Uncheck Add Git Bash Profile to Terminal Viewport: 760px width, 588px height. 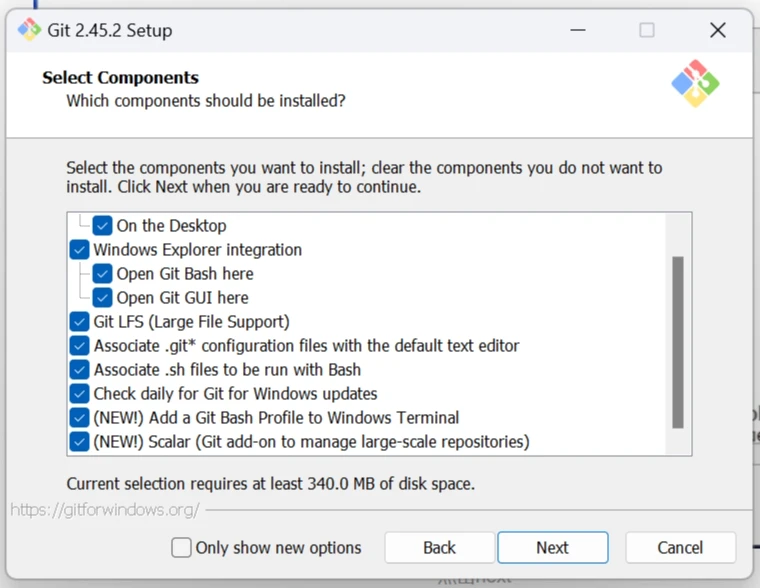coord(80,418)
